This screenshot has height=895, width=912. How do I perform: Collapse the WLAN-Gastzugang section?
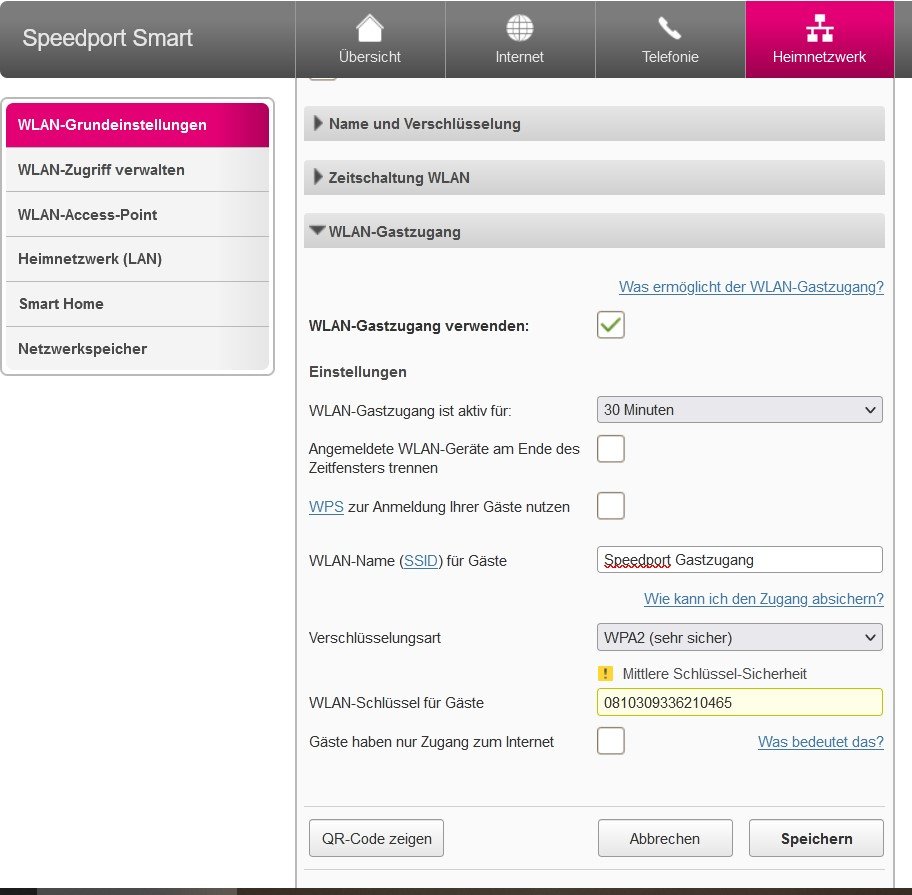(x=594, y=231)
